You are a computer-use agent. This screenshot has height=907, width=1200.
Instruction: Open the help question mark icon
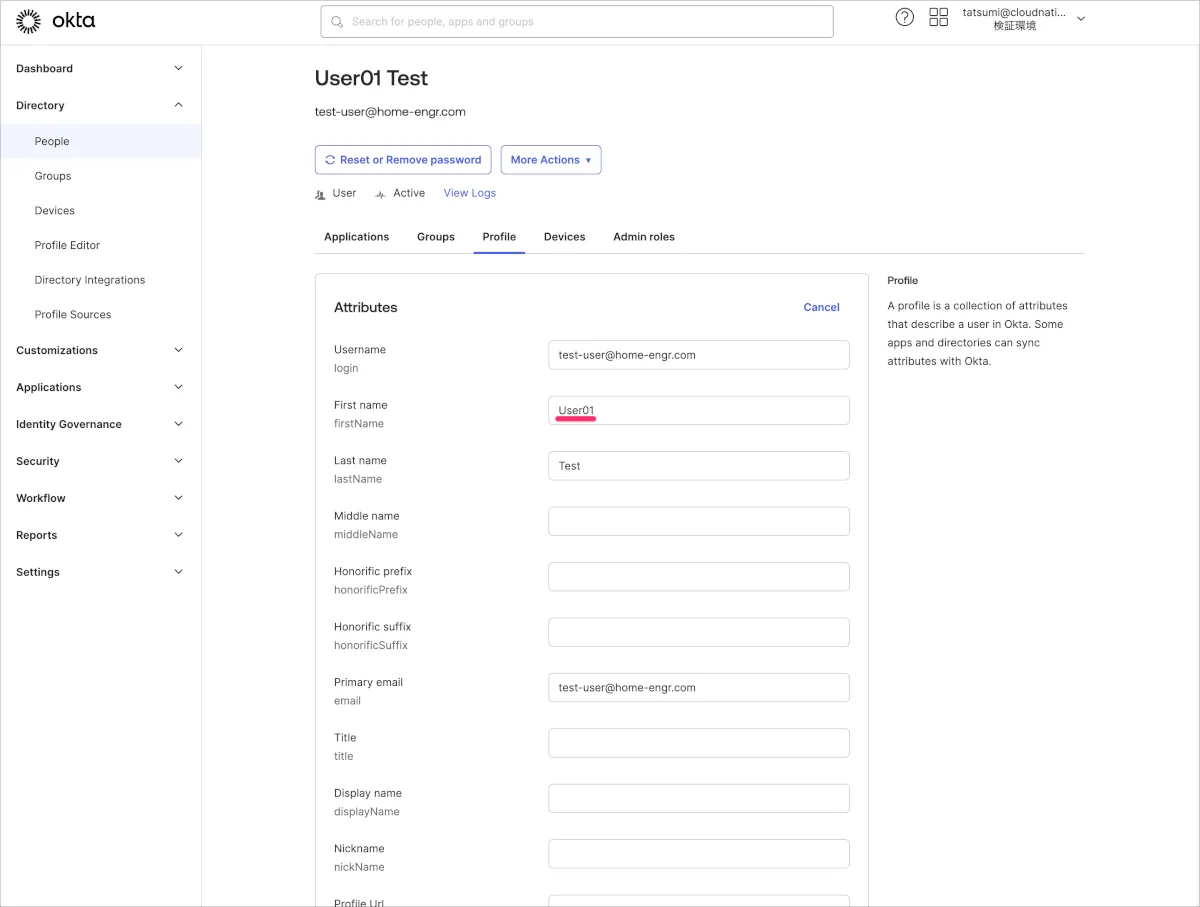(x=904, y=17)
